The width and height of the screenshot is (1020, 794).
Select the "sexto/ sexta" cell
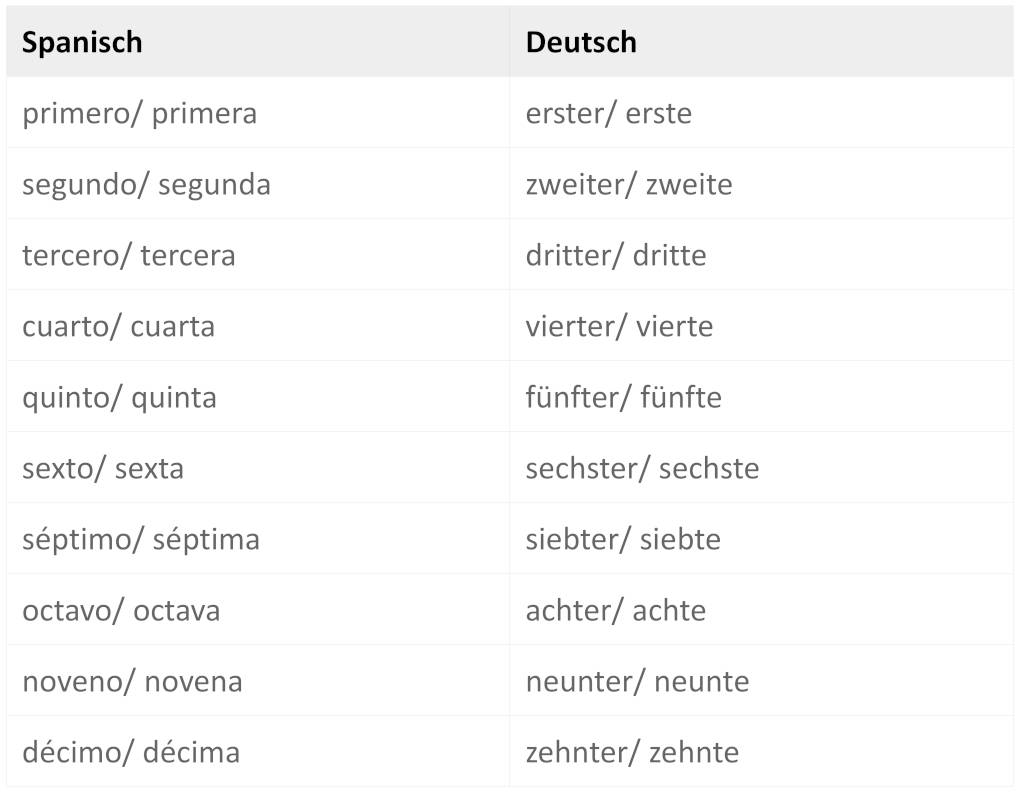103,468
